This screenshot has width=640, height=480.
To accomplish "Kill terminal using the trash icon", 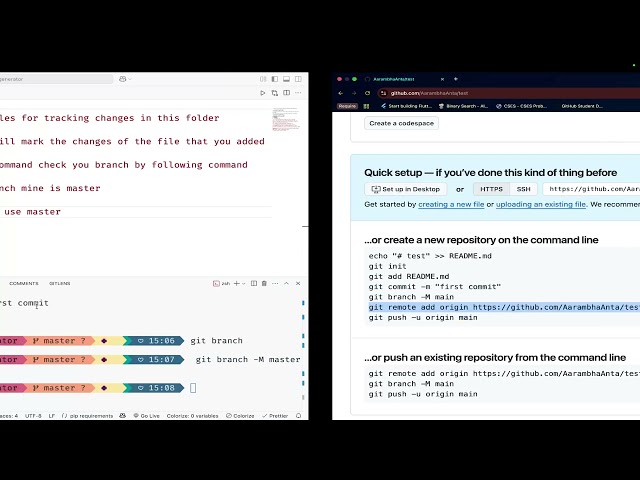I will (264, 283).
